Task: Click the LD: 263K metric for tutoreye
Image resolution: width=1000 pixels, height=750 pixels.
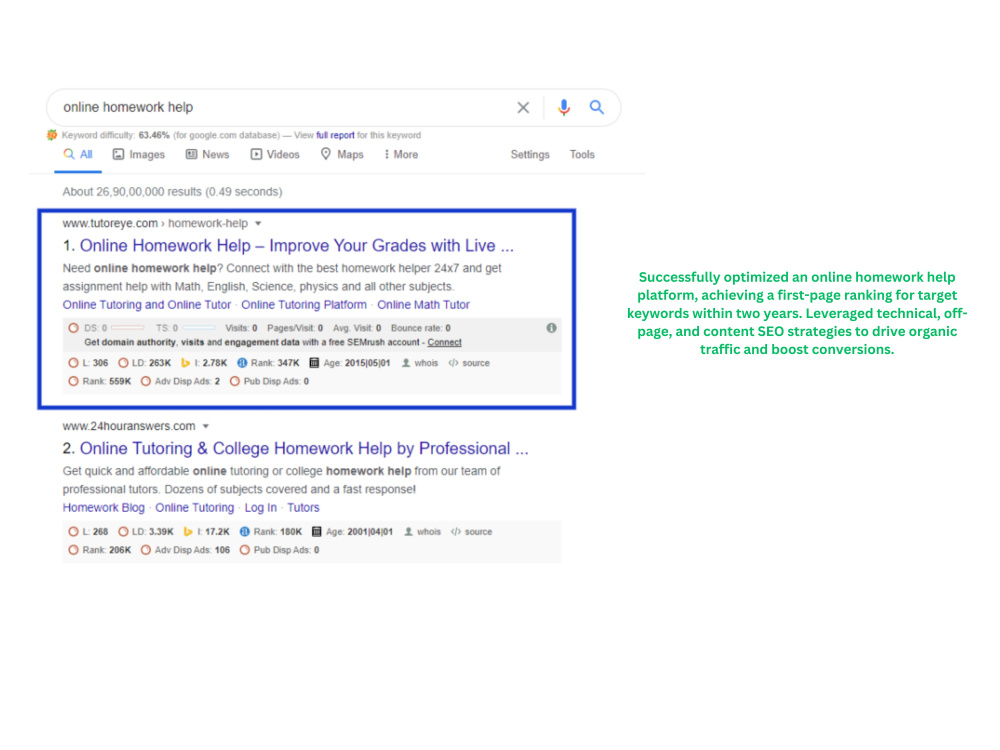Action: coord(145,363)
